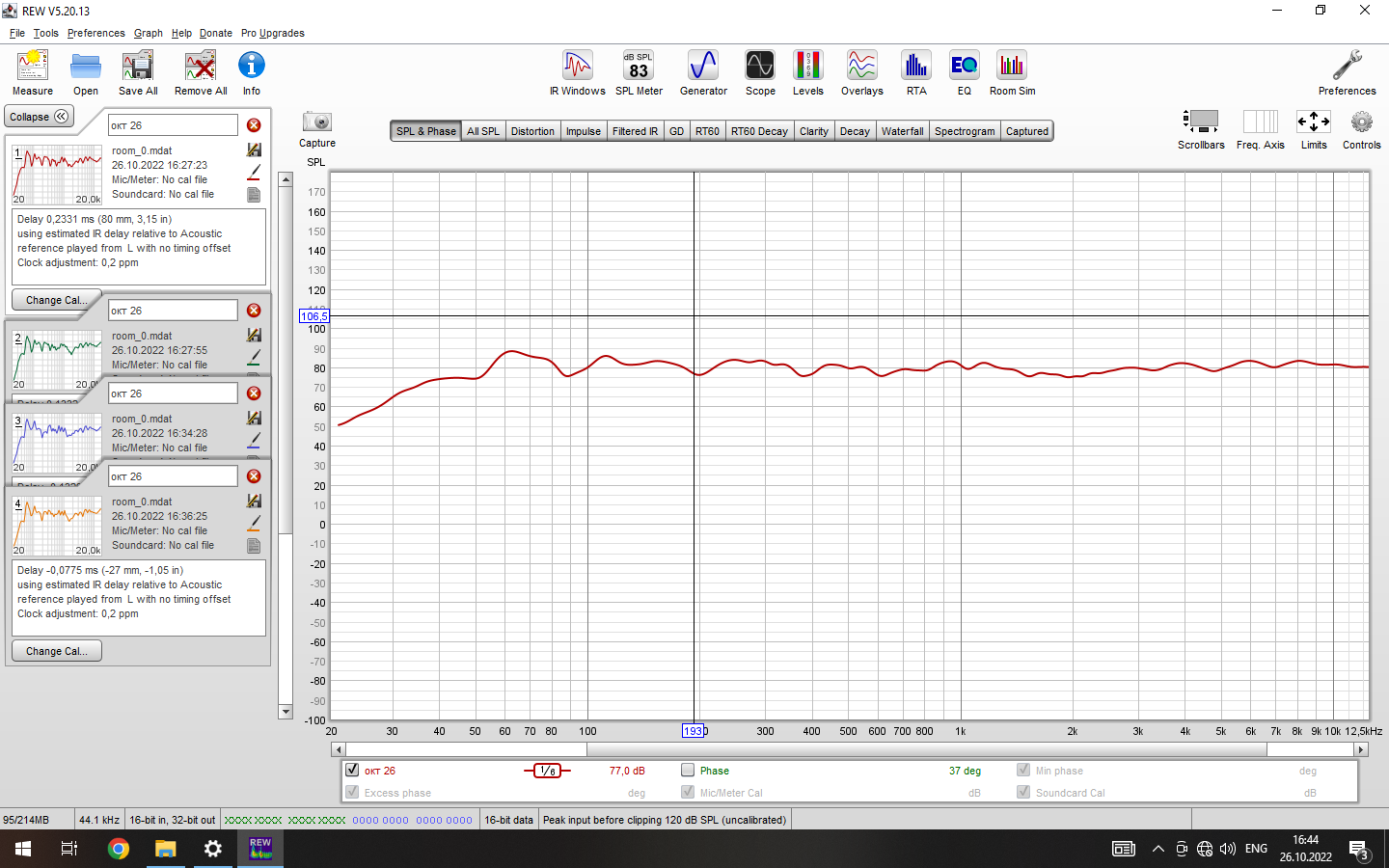Open notes for measurement 1
1389x868 pixels.
[254, 195]
